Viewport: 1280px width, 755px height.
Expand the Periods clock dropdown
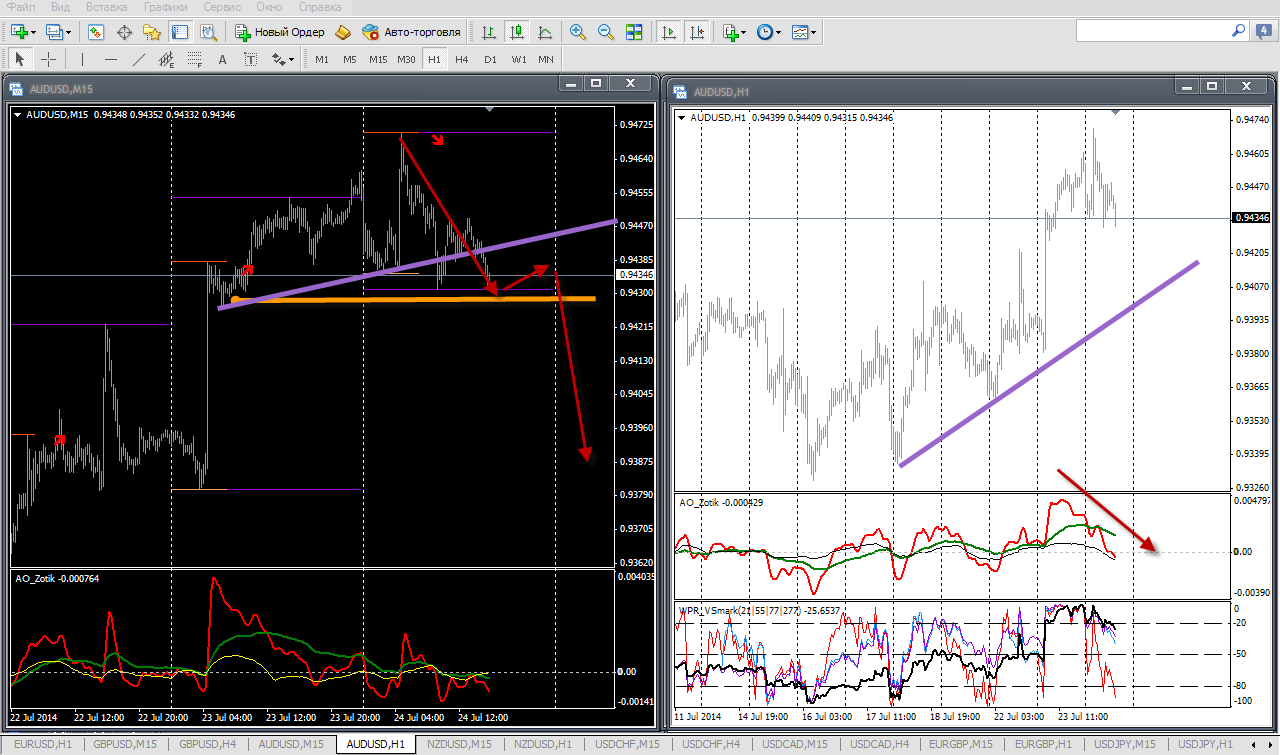click(x=768, y=32)
